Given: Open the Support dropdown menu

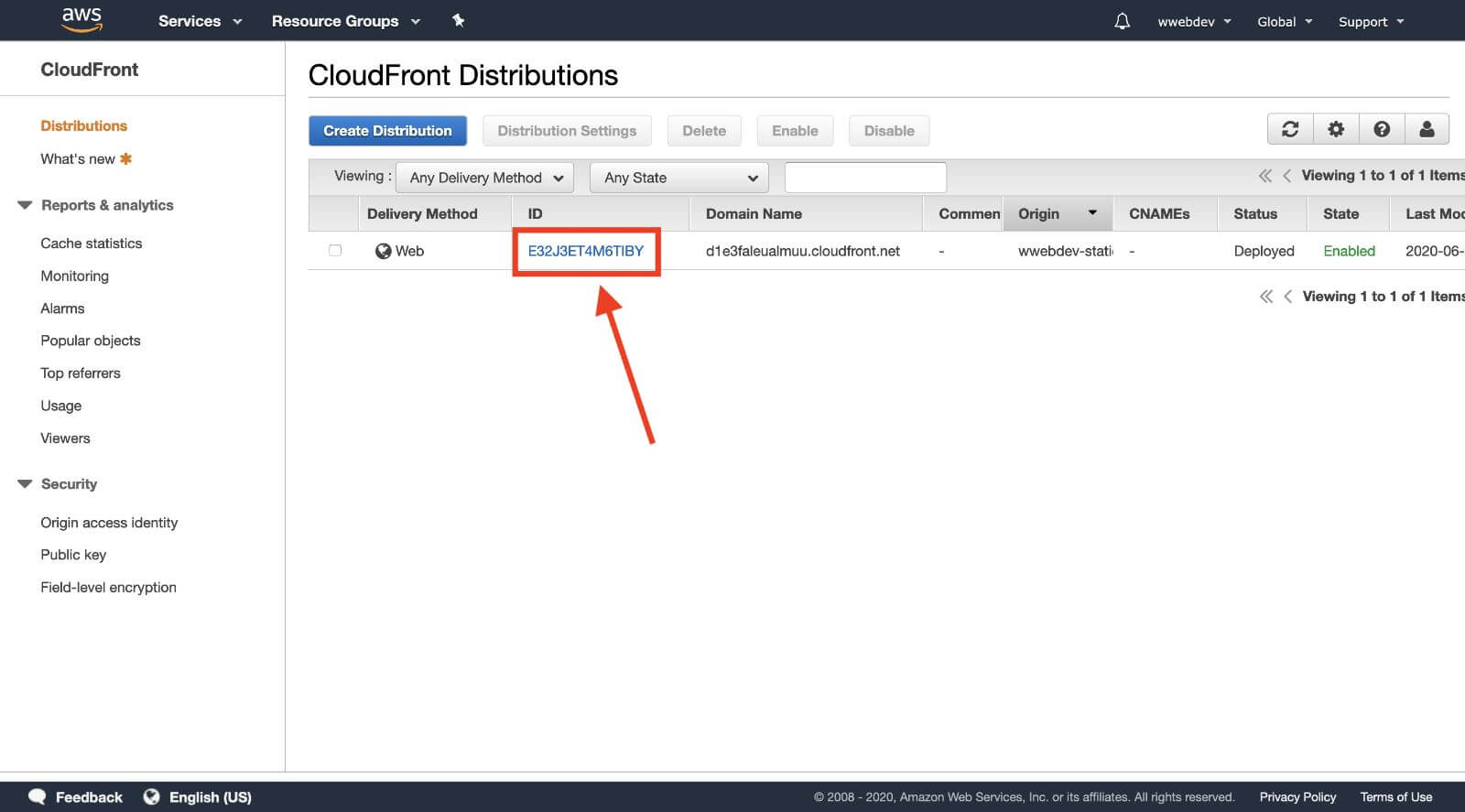Looking at the screenshot, I should coord(1371,21).
